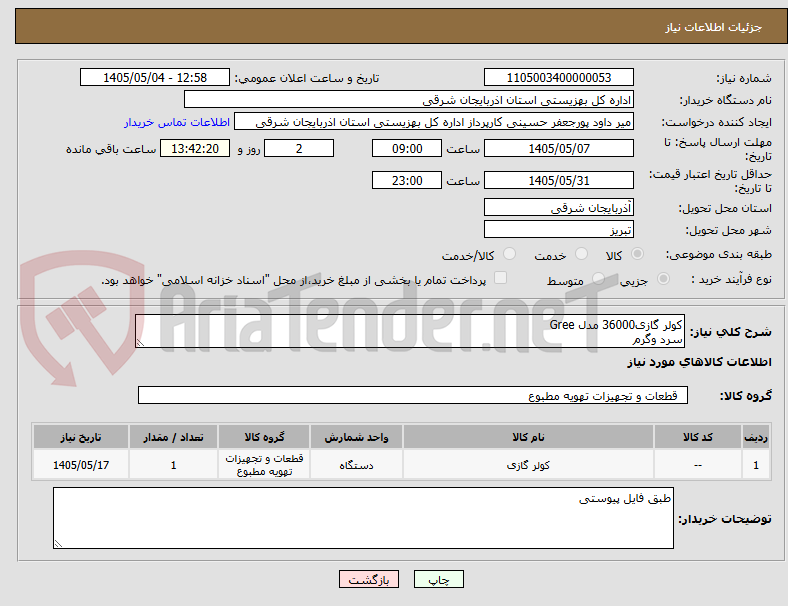Select the جزیی purchase type radio
Viewport: 788px width, 606px height.
663,278
